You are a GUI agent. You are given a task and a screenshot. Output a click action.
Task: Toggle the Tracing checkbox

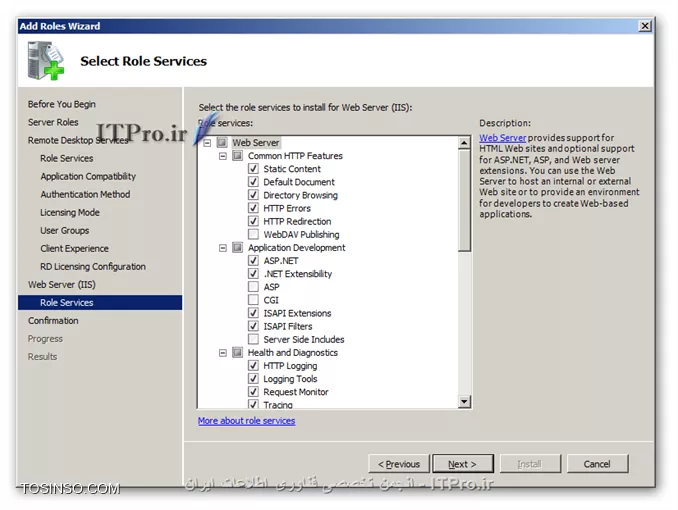(253, 404)
